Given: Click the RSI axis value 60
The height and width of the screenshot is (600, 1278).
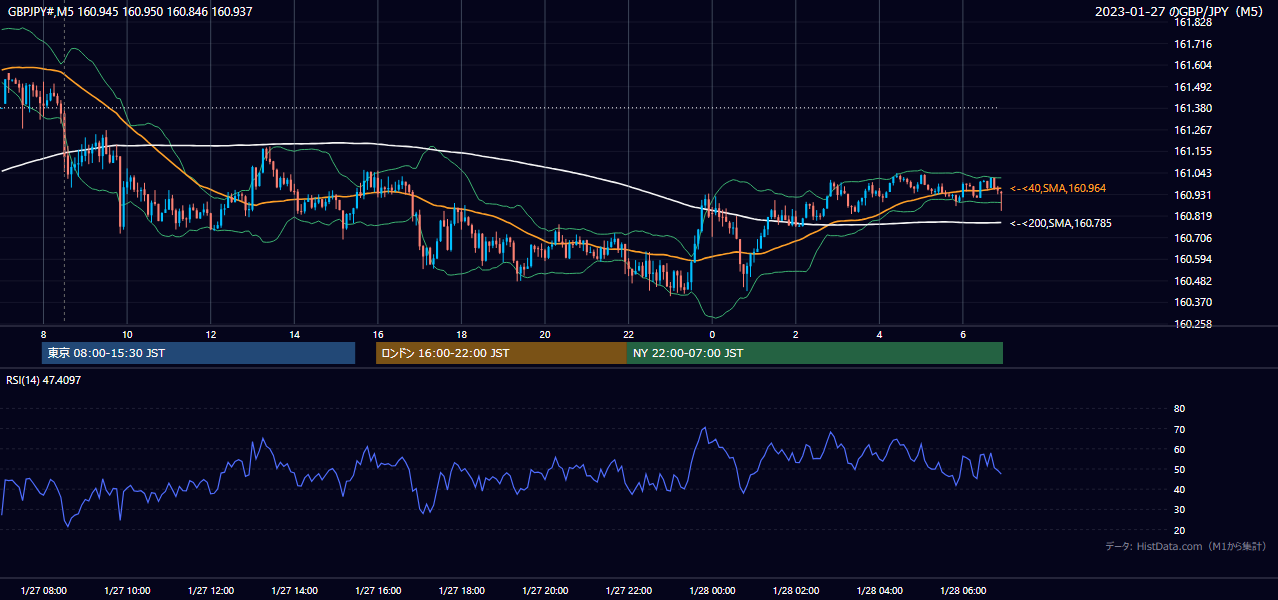Looking at the screenshot, I should (1179, 449).
